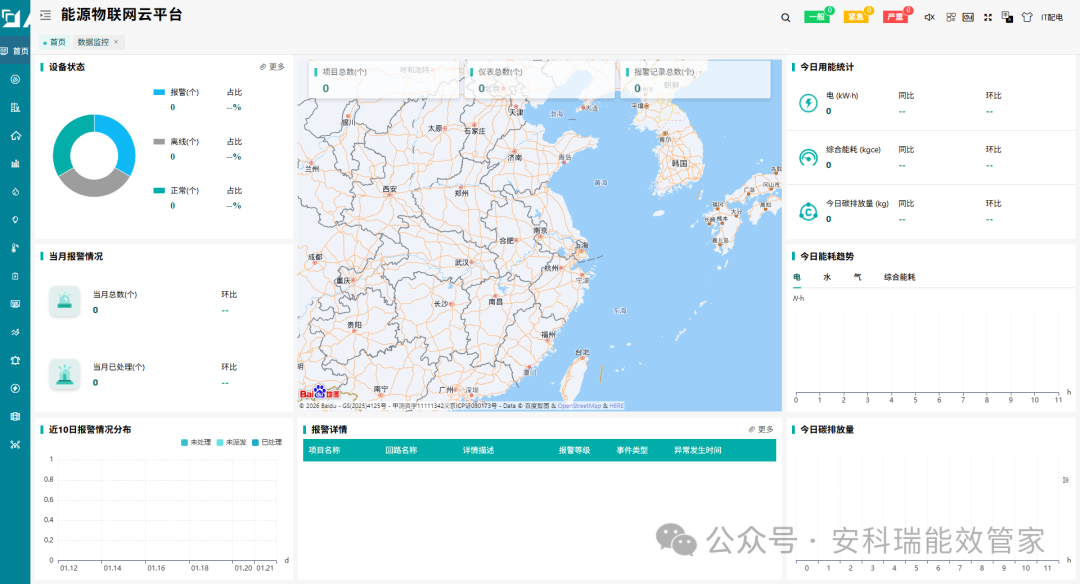Image resolution: width=1080 pixels, height=584 pixels.
Task: Open the monitor screen icon in the sidebar
Action: point(15,304)
